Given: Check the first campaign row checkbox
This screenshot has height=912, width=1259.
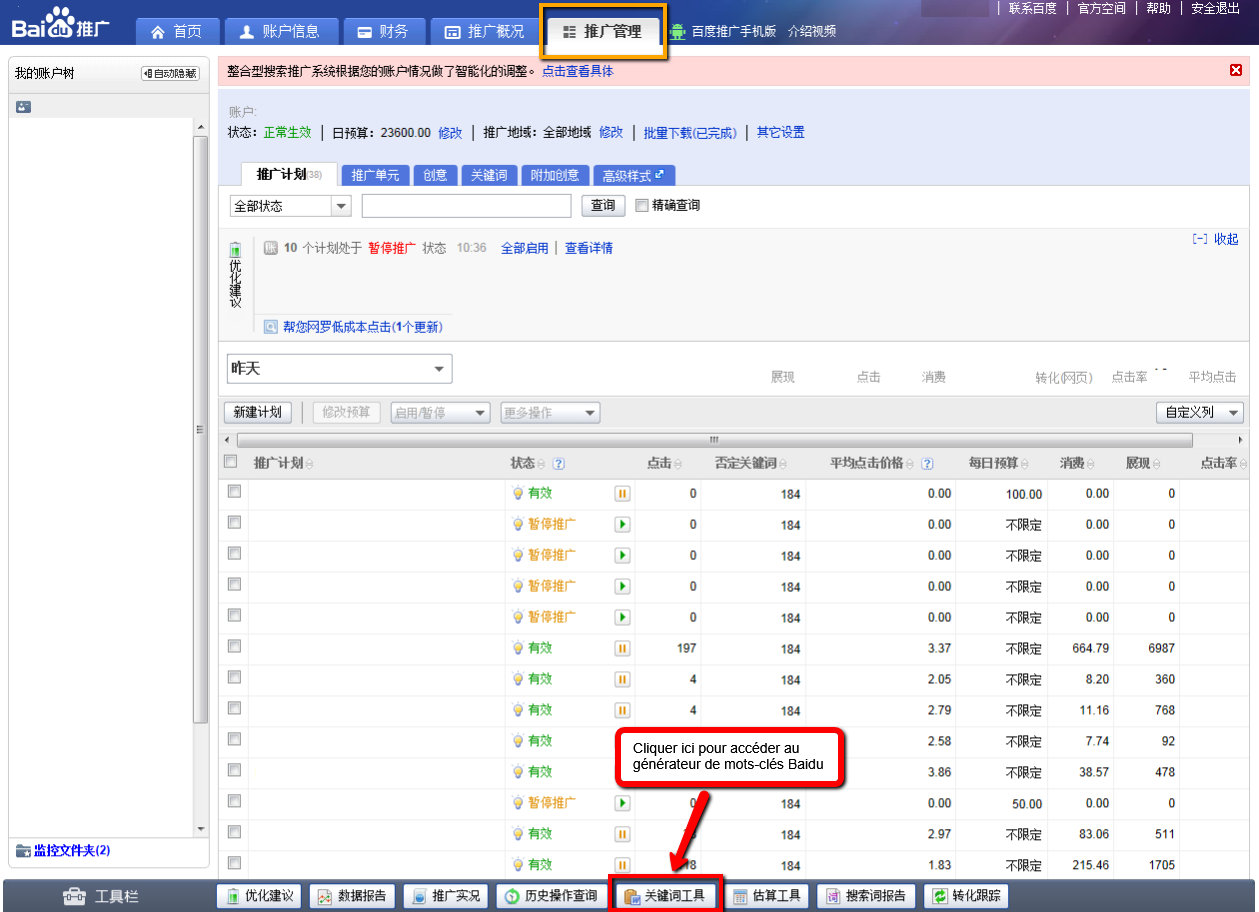Looking at the screenshot, I should click(x=234, y=492).
